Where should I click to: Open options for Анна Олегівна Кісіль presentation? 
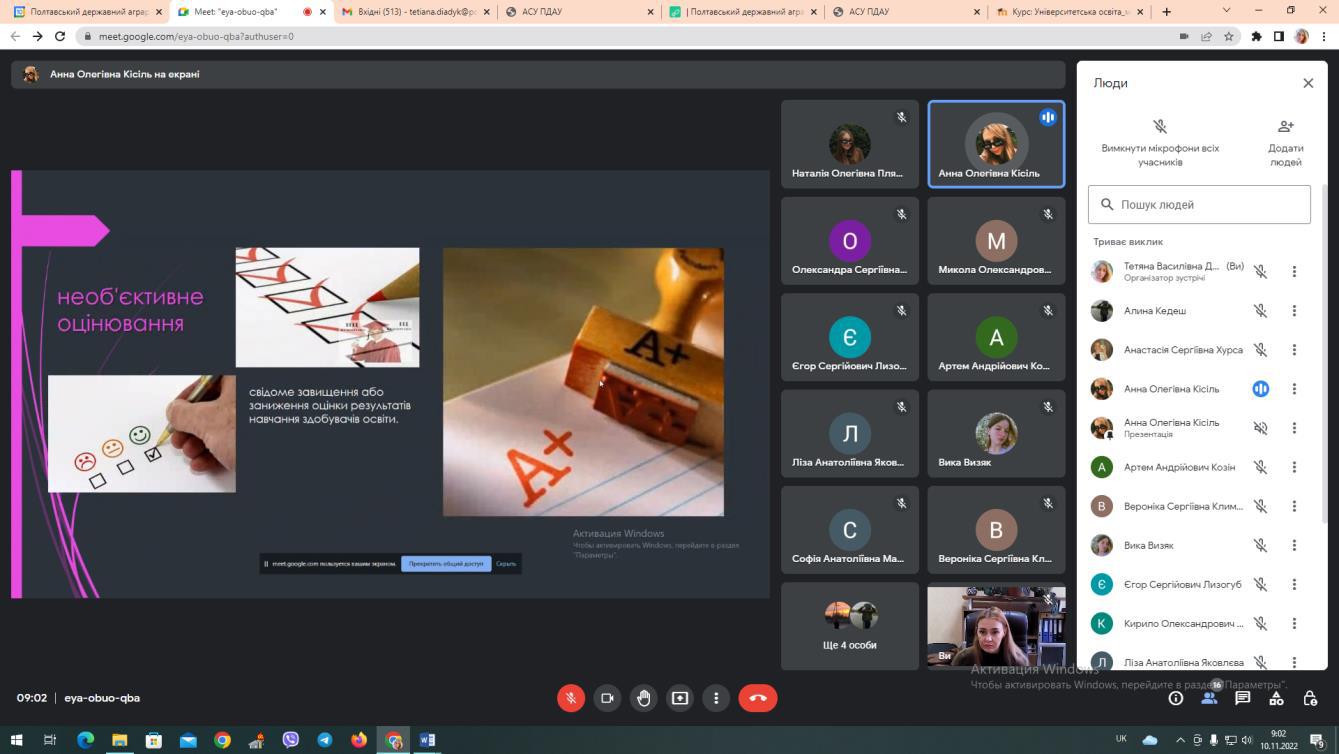(x=1294, y=428)
